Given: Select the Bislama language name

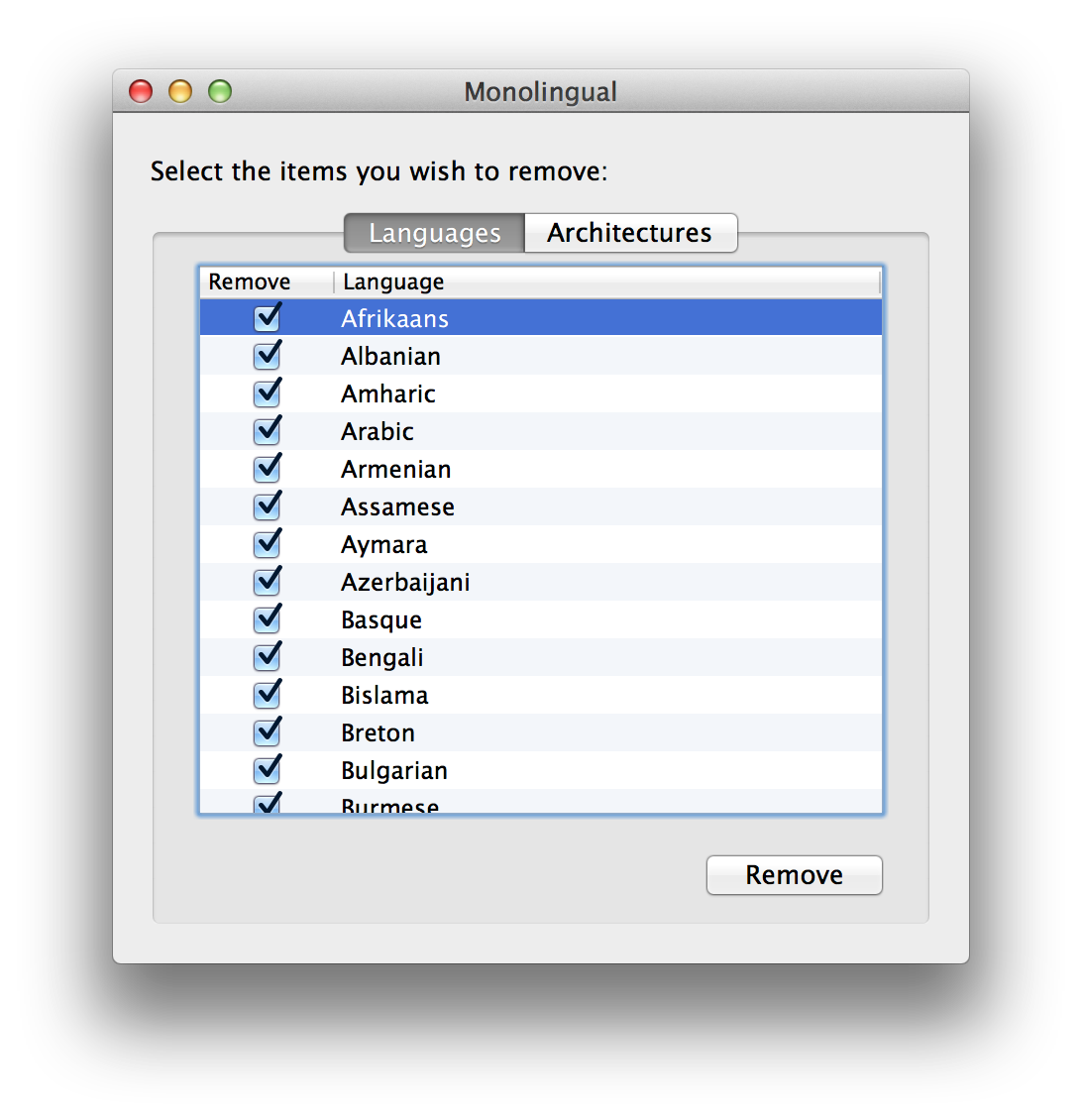Looking at the screenshot, I should tap(385, 695).
